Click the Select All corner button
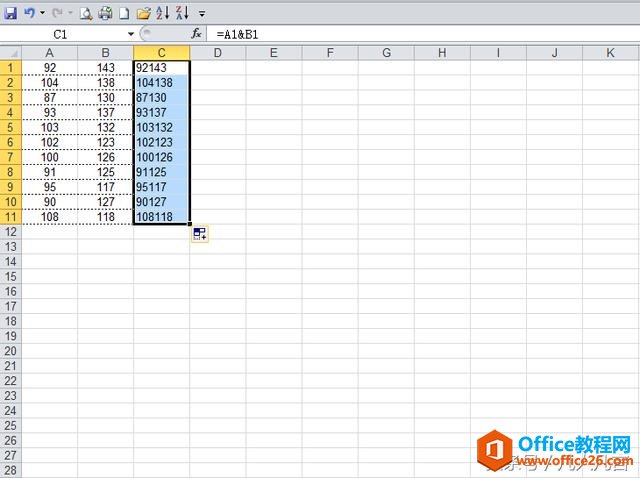 11,53
